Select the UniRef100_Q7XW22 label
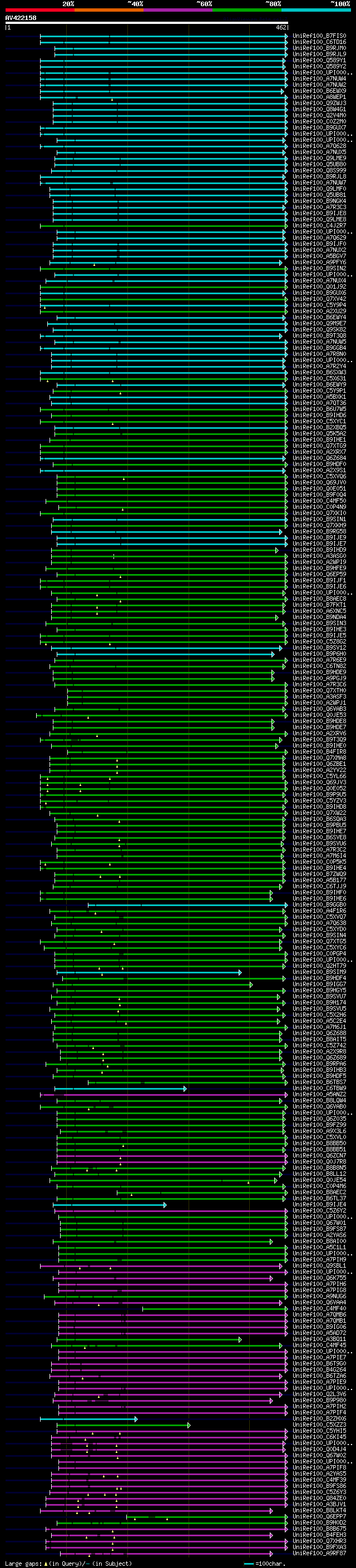The image size is (356, 1568). pyautogui.click(x=319, y=813)
